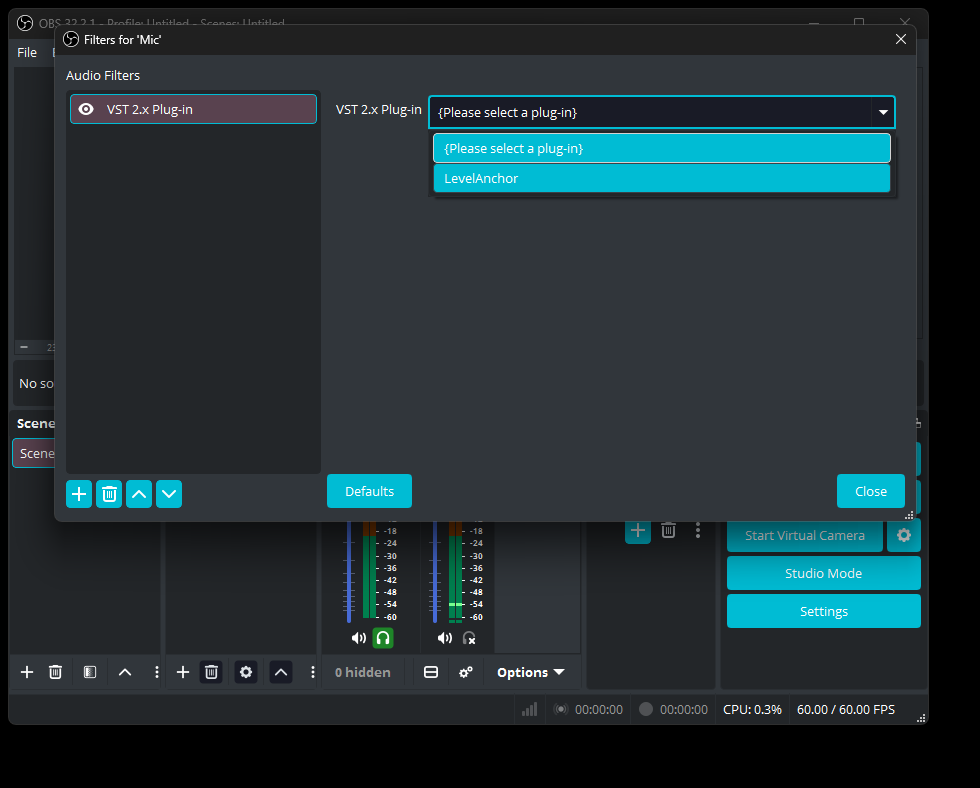Close the Filters for 'Mic' dialog
Image resolution: width=980 pixels, height=788 pixels.
tap(871, 491)
